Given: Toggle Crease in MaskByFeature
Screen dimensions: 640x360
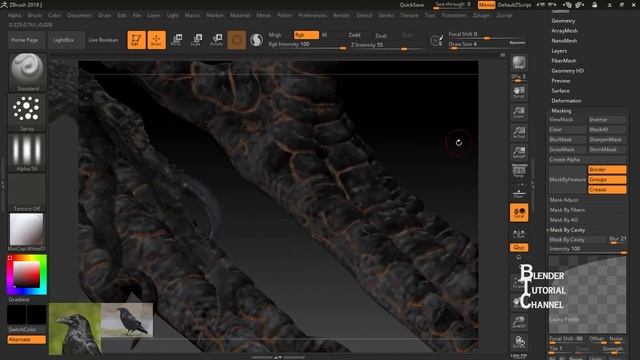Looking at the screenshot, I should click(x=607, y=190).
